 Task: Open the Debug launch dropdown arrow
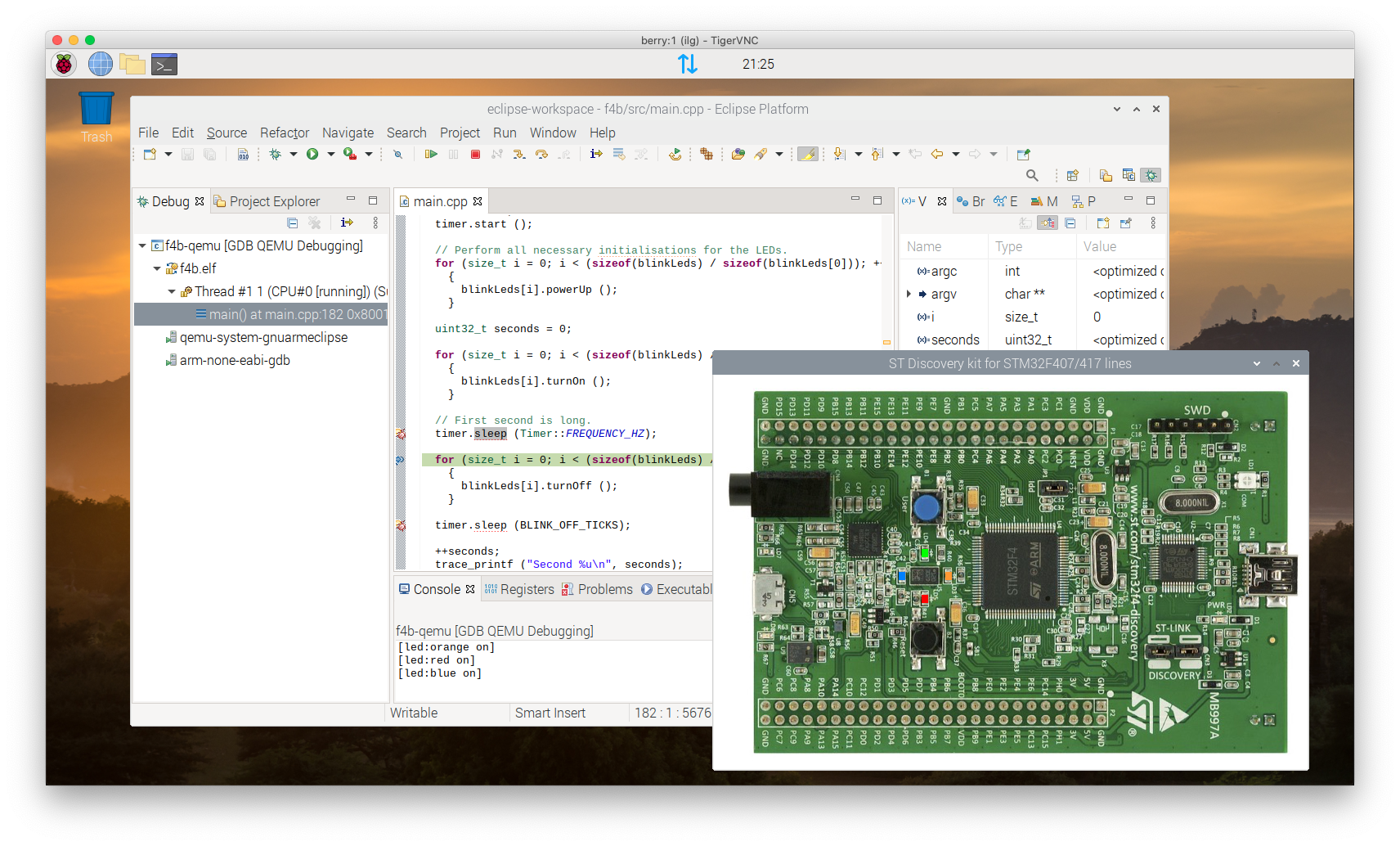point(294,154)
